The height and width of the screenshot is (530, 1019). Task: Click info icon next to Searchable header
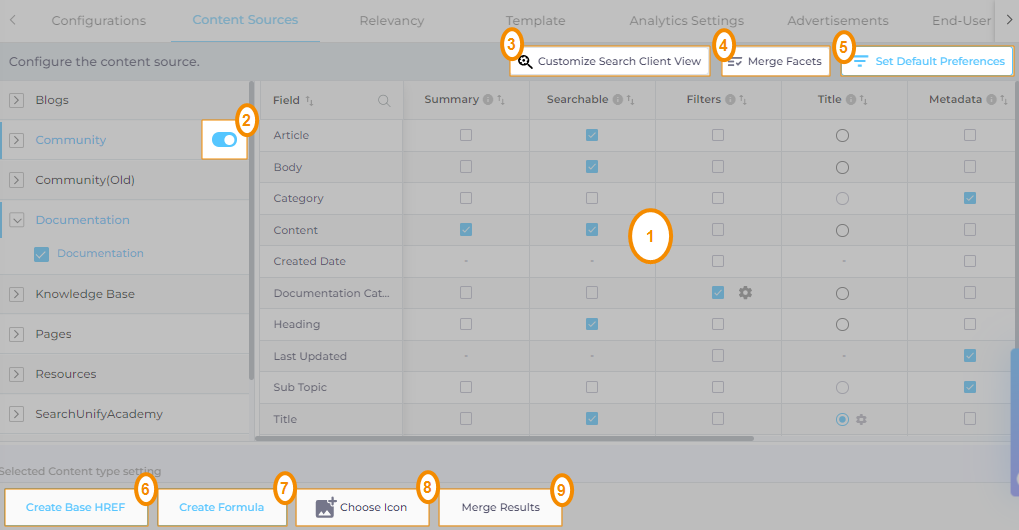coord(617,100)
